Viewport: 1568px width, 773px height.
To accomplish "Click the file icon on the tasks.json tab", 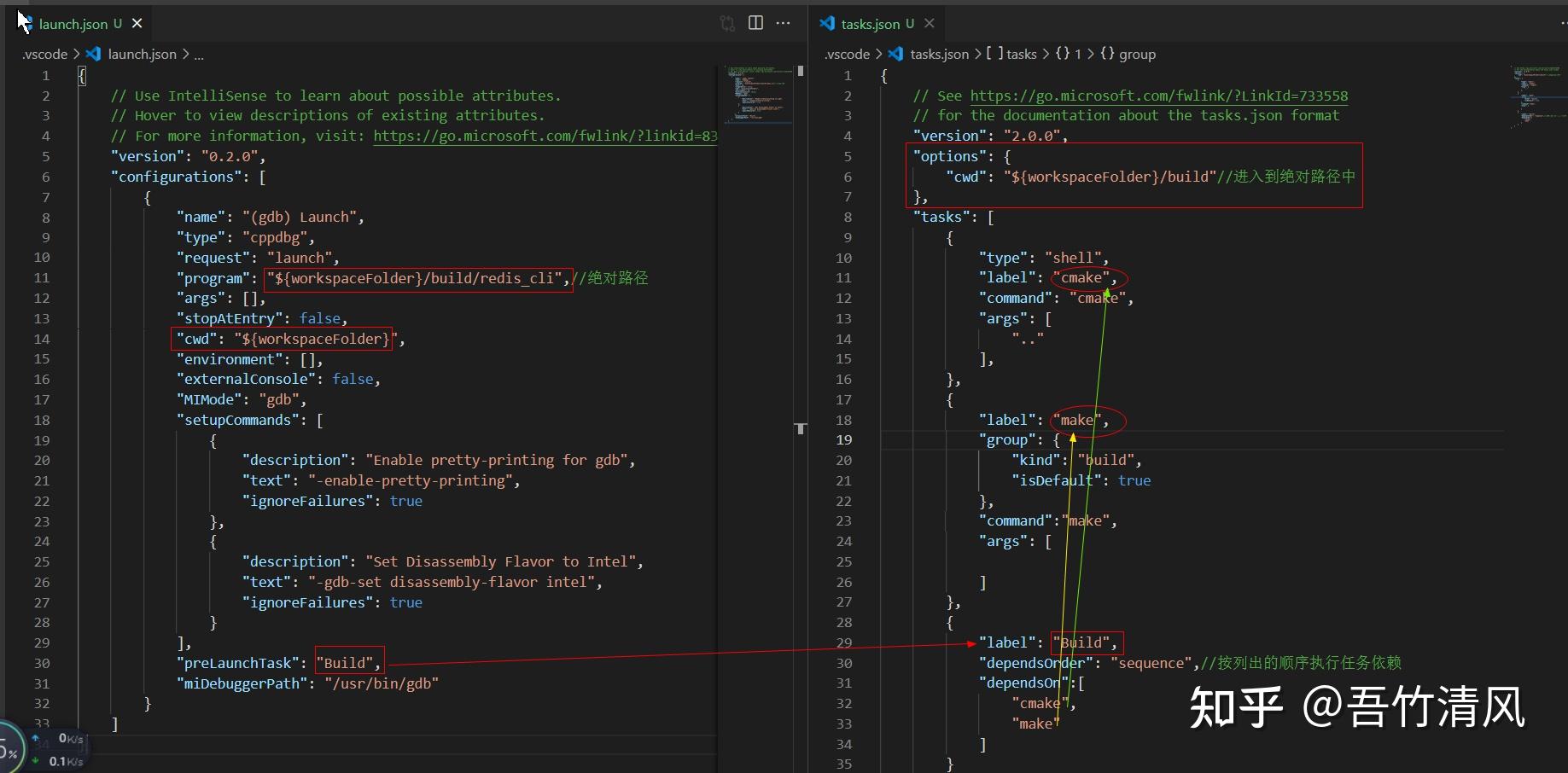I will 828,23.
